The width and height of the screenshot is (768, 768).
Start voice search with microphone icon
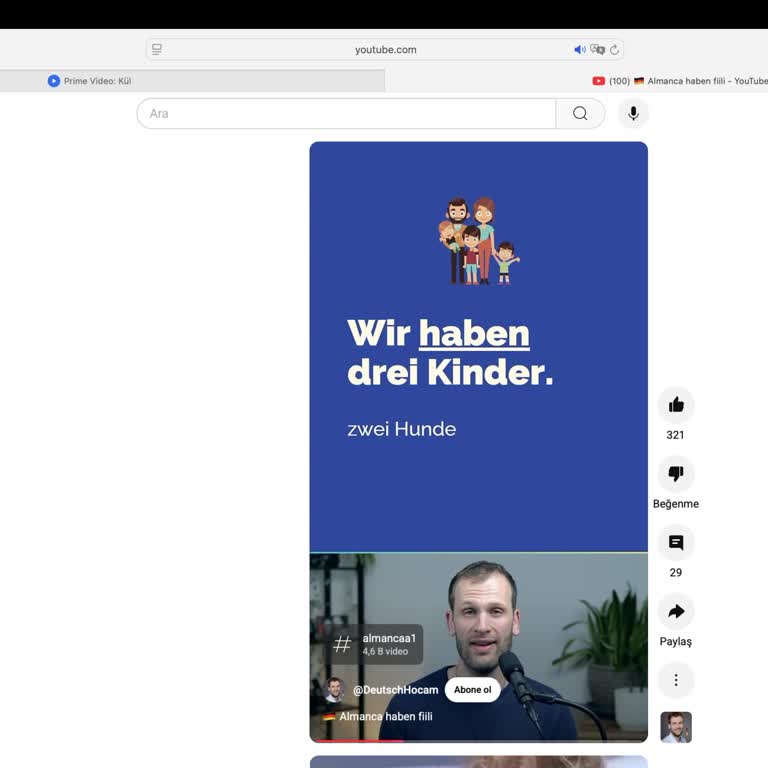click(633, 113)
